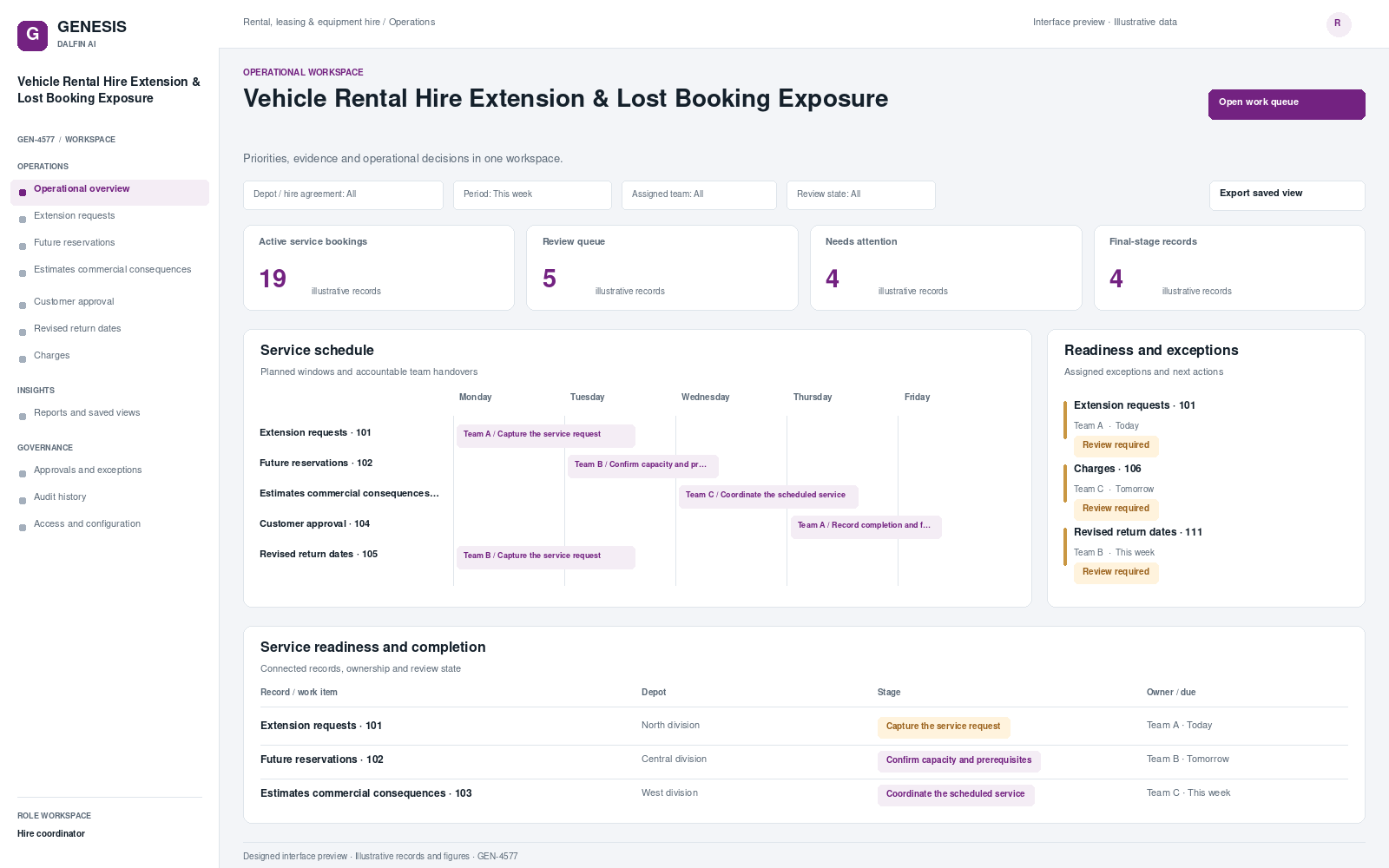Select Team B Capture the service request bar
Image resolution: width=1389 pixels, height=868 pixels.
(546, 557)
